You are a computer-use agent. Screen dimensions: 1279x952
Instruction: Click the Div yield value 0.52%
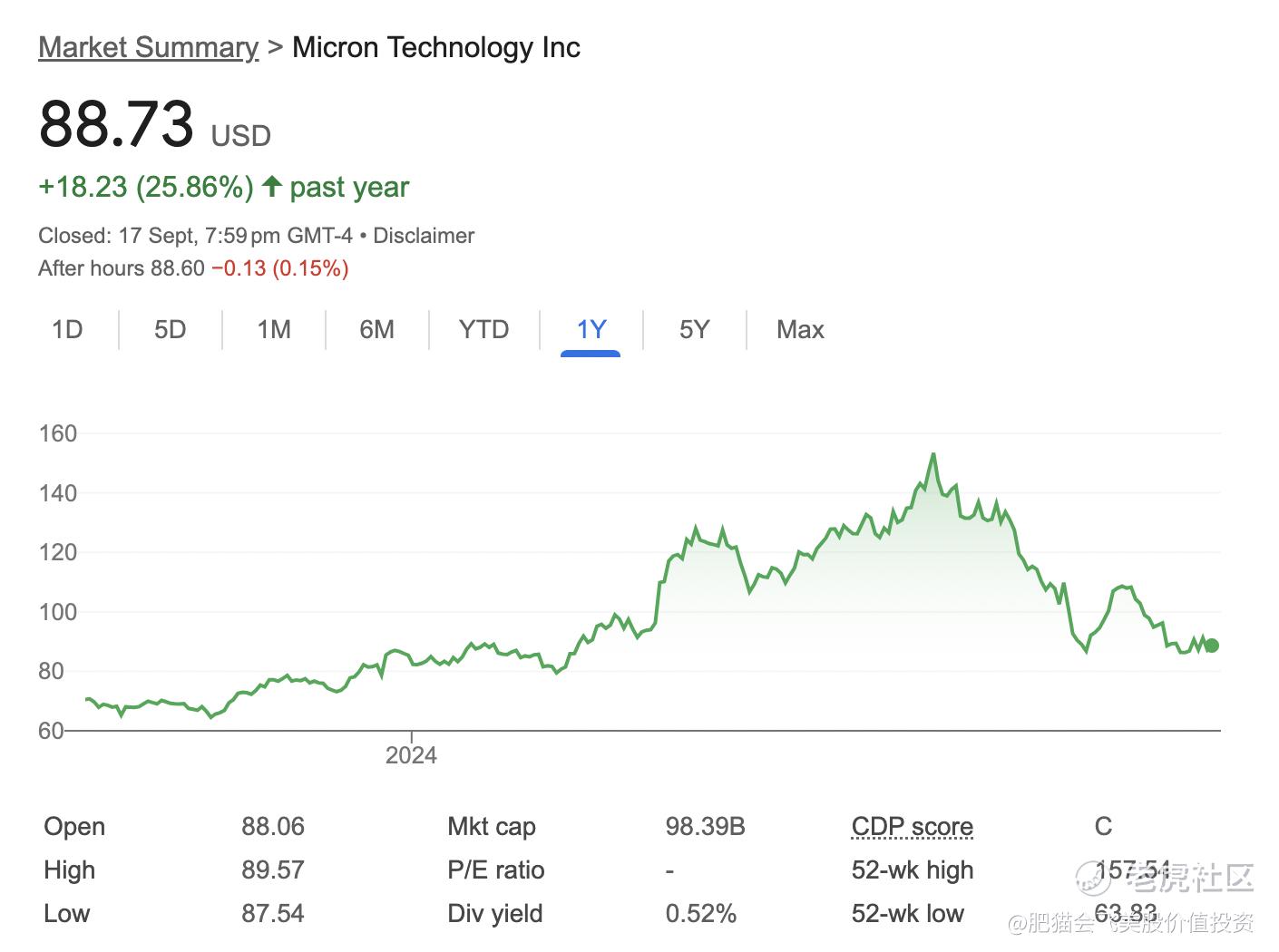700,913
